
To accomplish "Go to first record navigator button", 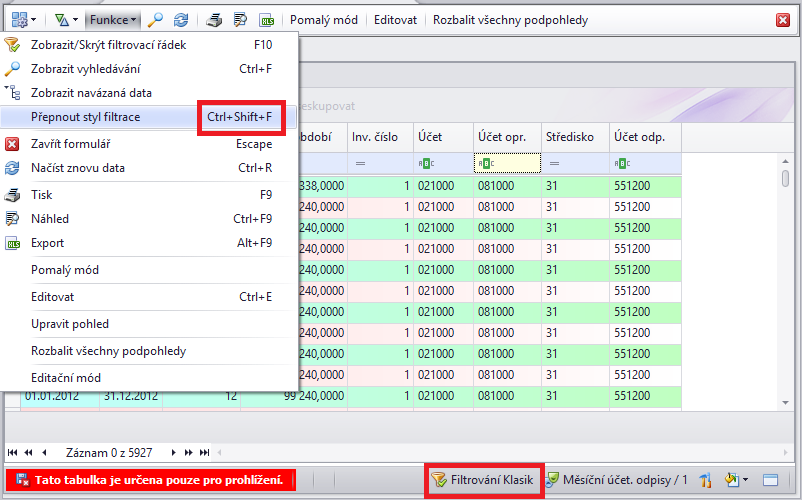I will point(13,452).
